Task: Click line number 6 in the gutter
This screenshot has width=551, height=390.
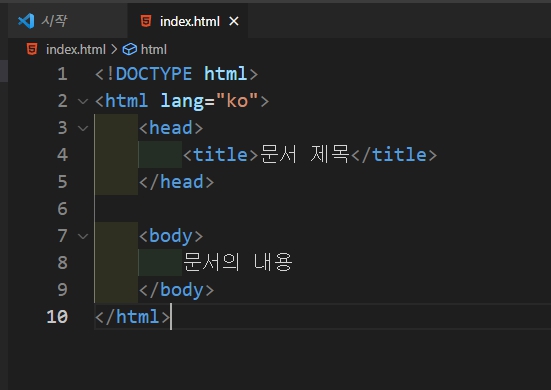Action: (x=63, y=209)
